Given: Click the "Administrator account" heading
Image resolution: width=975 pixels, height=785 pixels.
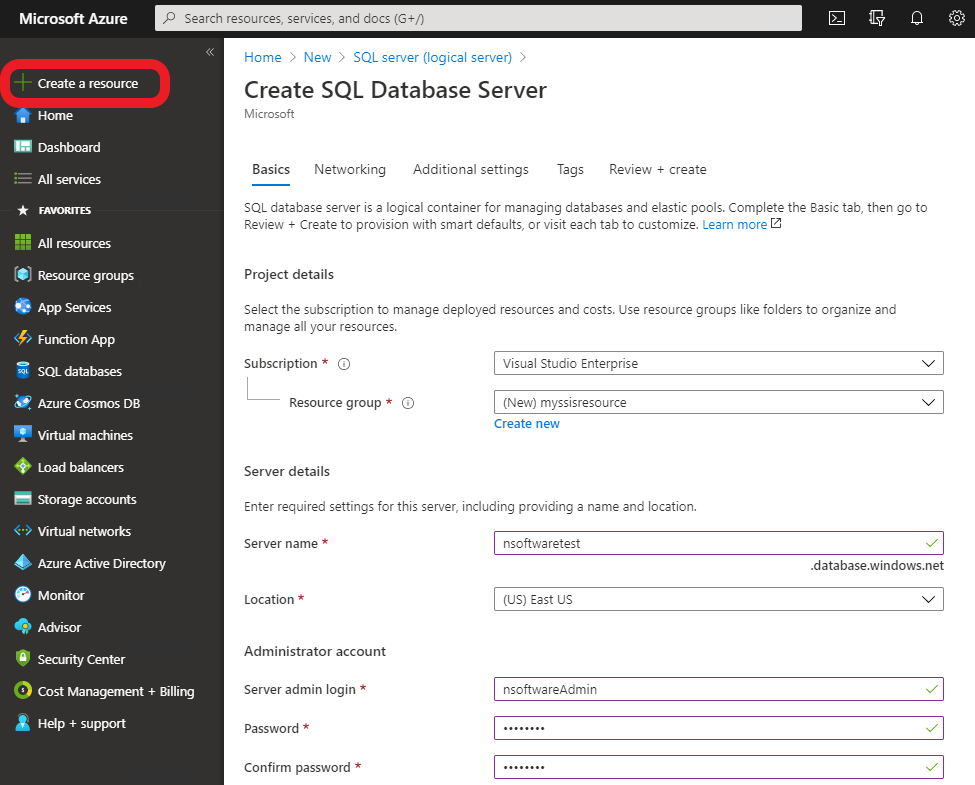Looking at the screenshot, I should pos(315,651).
